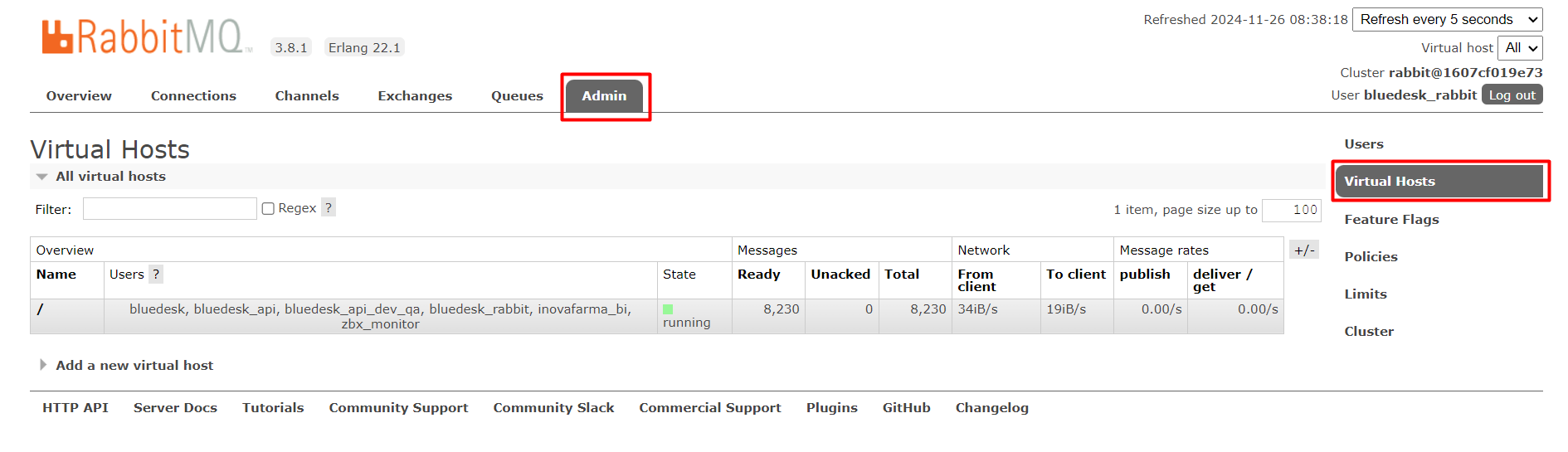Select Limits in the sidebar
The width and height of the screenshot is (1568, 452).
[x=1366, y=294]
